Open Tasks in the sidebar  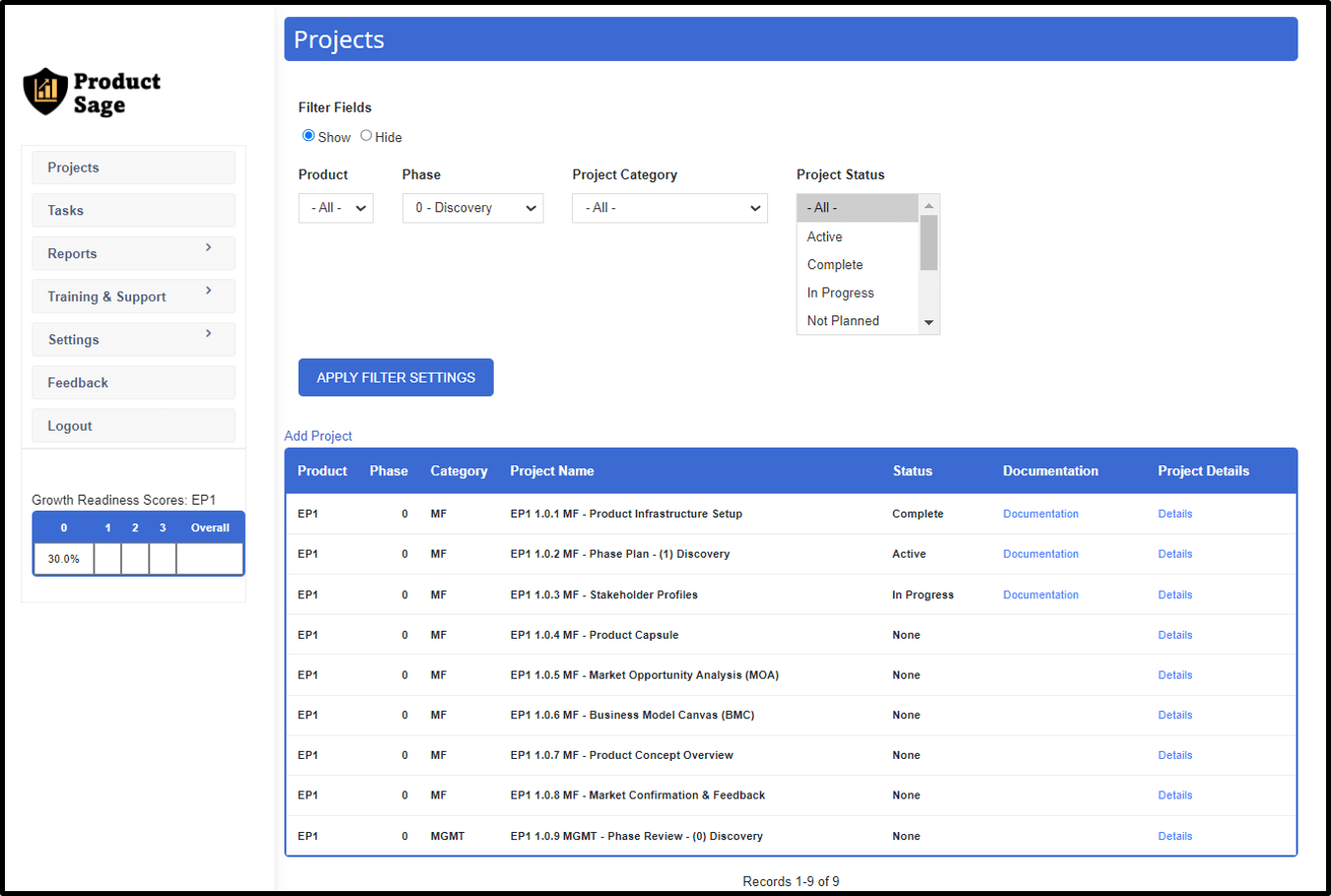[133, 210]
